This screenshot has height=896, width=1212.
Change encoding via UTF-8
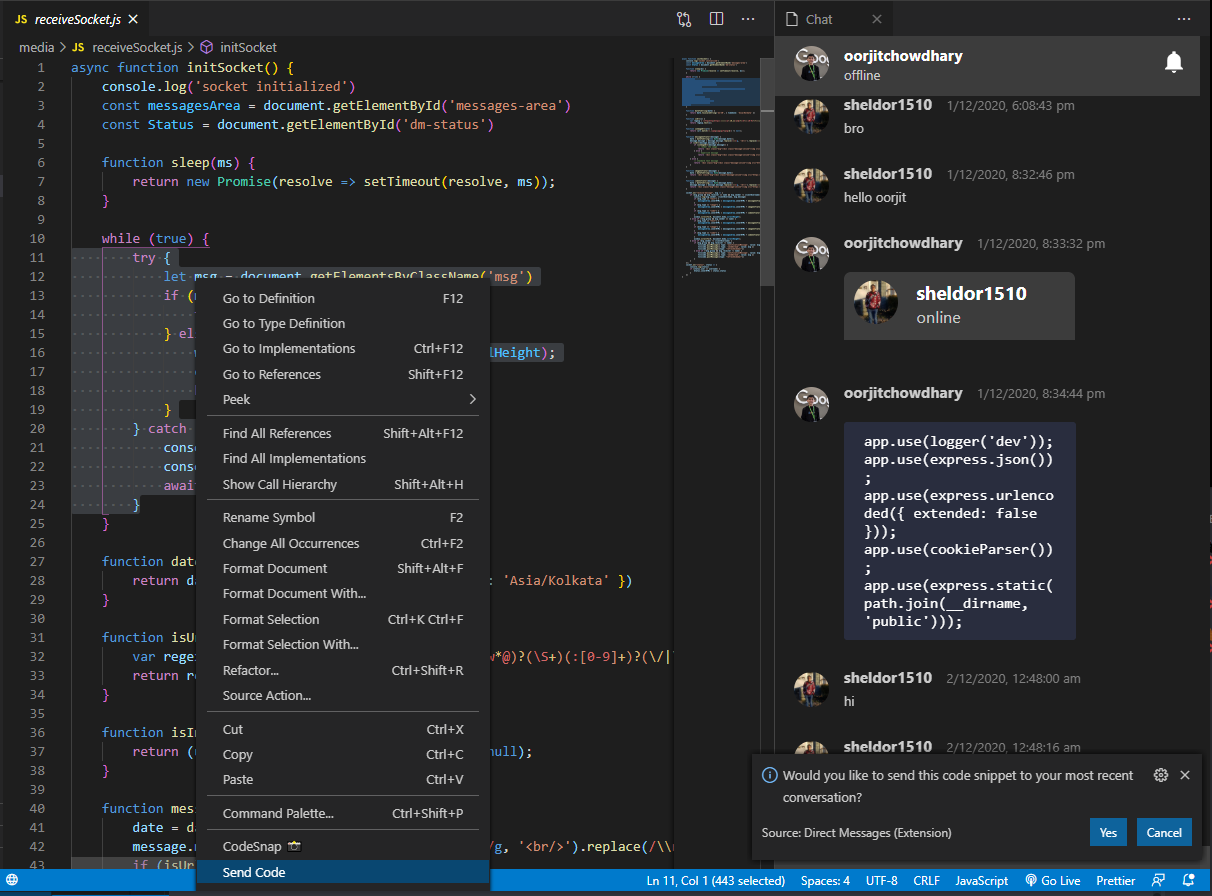coord(882,881)
